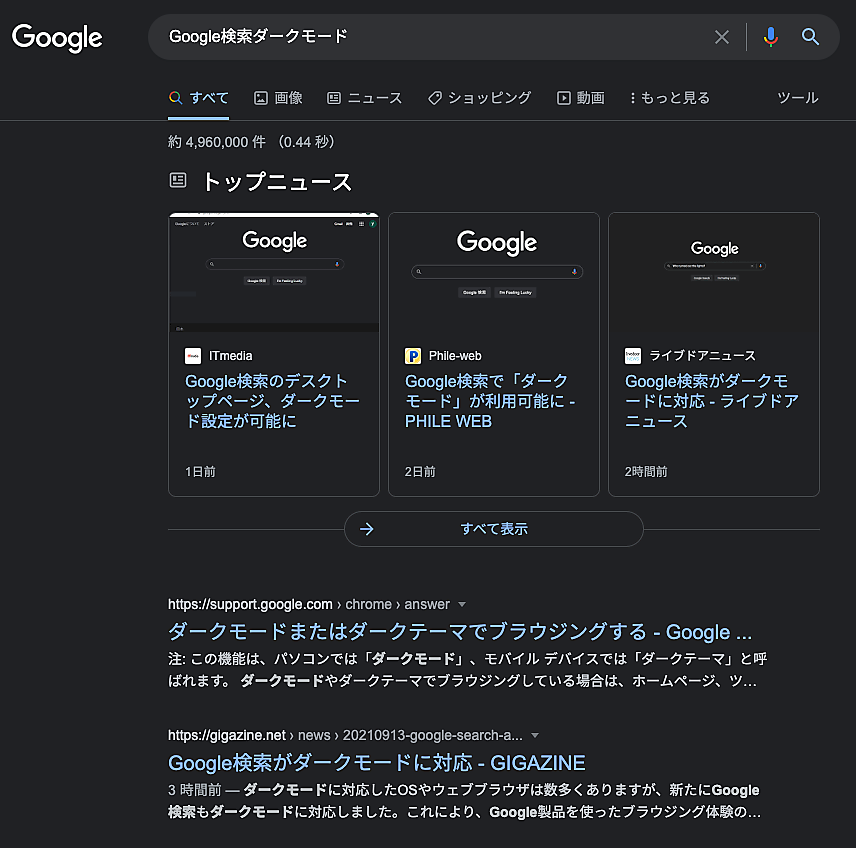The height and width of the screenshot is (848, 856).
Task: Click the newspaper icon beside トップニュース
Action: (178, 180)
